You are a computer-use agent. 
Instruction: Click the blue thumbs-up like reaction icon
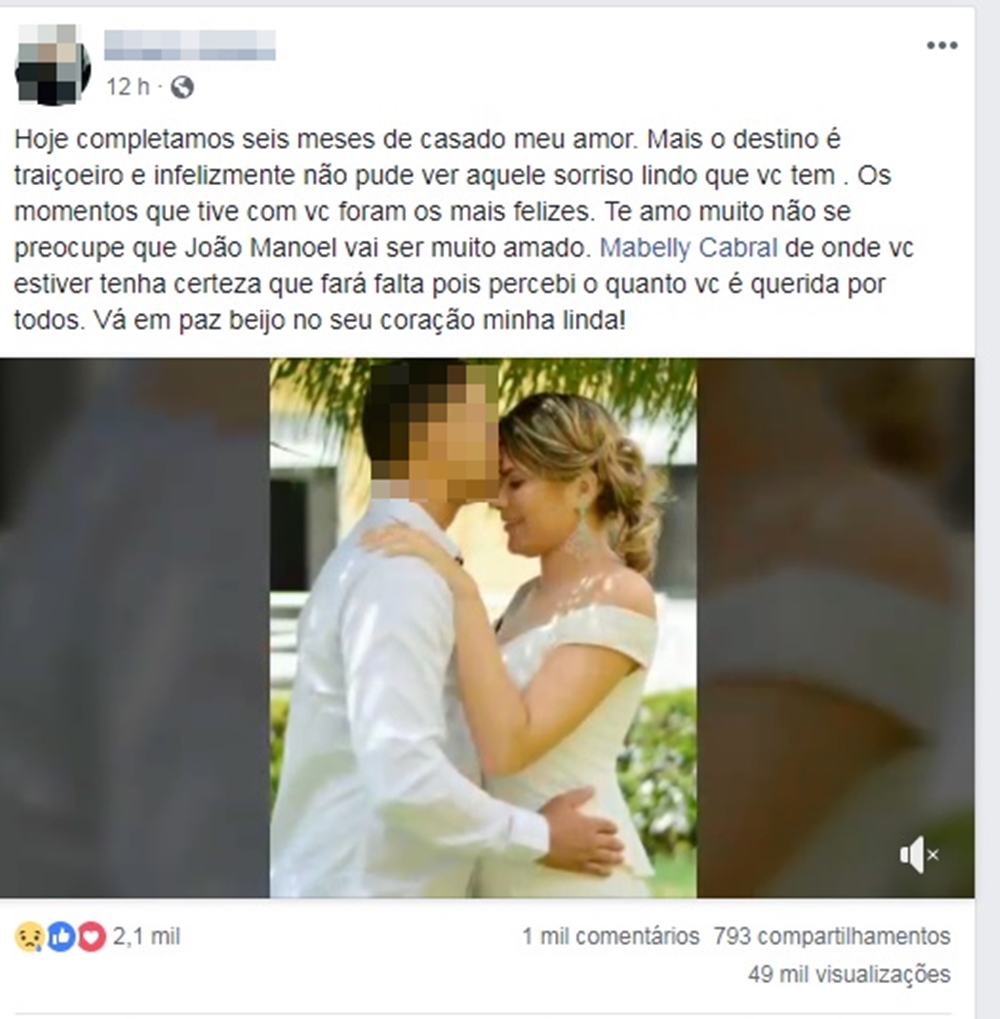coord(60,937)
